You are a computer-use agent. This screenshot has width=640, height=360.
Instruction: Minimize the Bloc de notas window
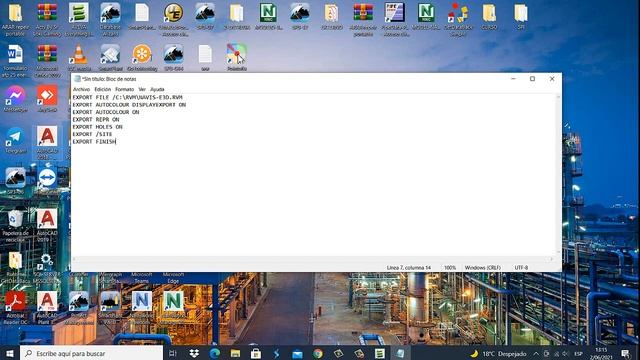tap(513, 79)
